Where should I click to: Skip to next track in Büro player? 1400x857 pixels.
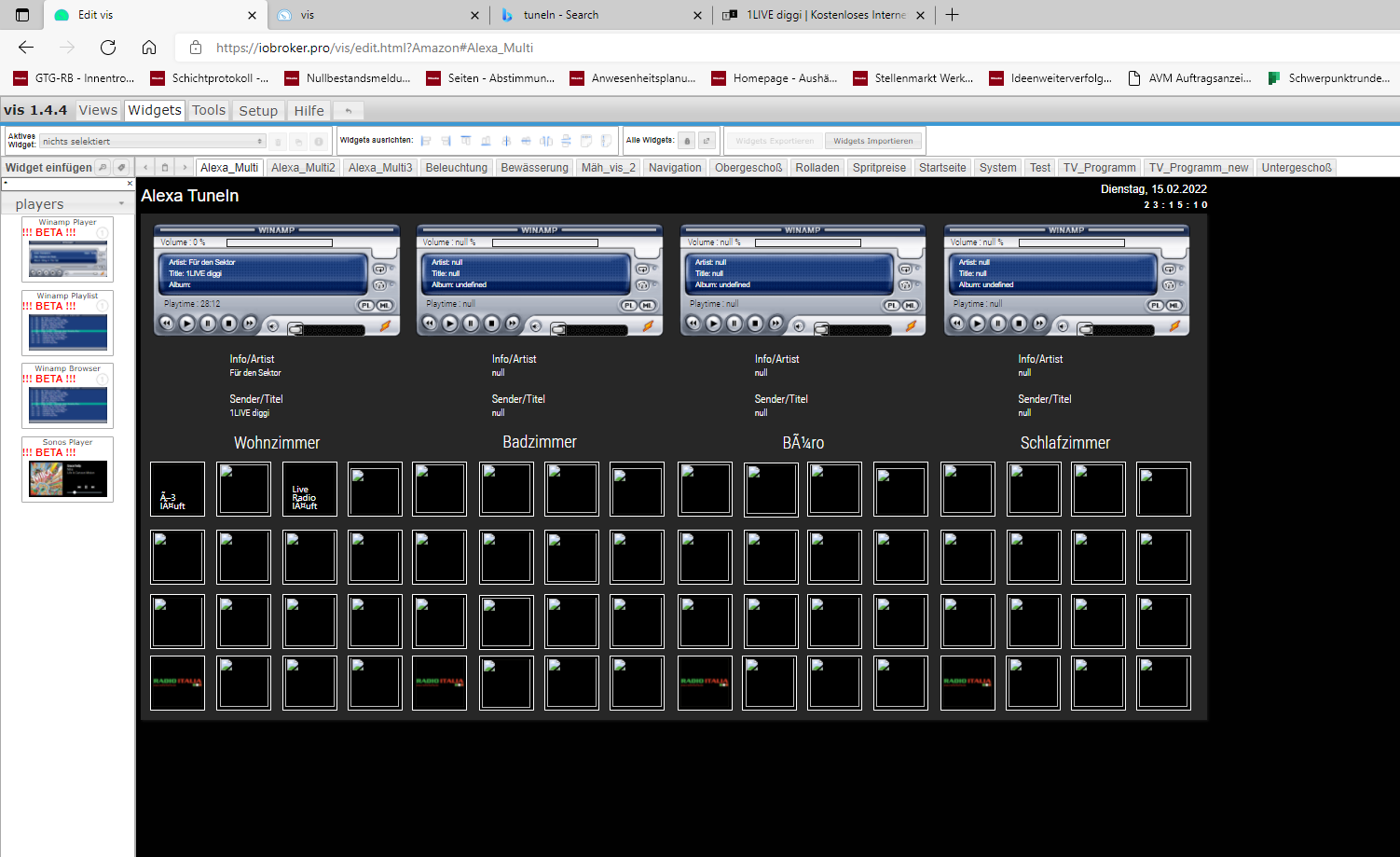coord(776,324)
